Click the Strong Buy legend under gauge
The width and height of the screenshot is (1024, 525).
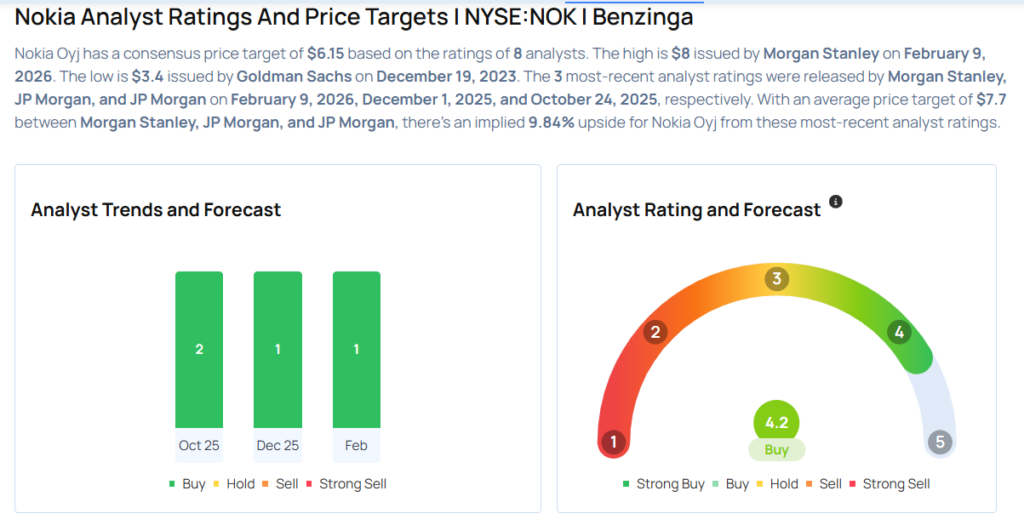pos(662,484)
